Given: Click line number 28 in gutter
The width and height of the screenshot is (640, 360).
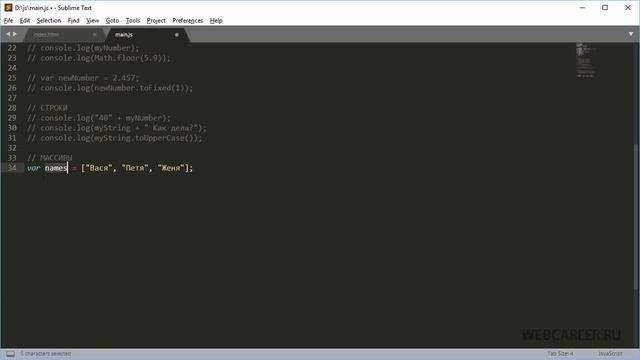Looking at the screenshot, I should coord(12,108).
